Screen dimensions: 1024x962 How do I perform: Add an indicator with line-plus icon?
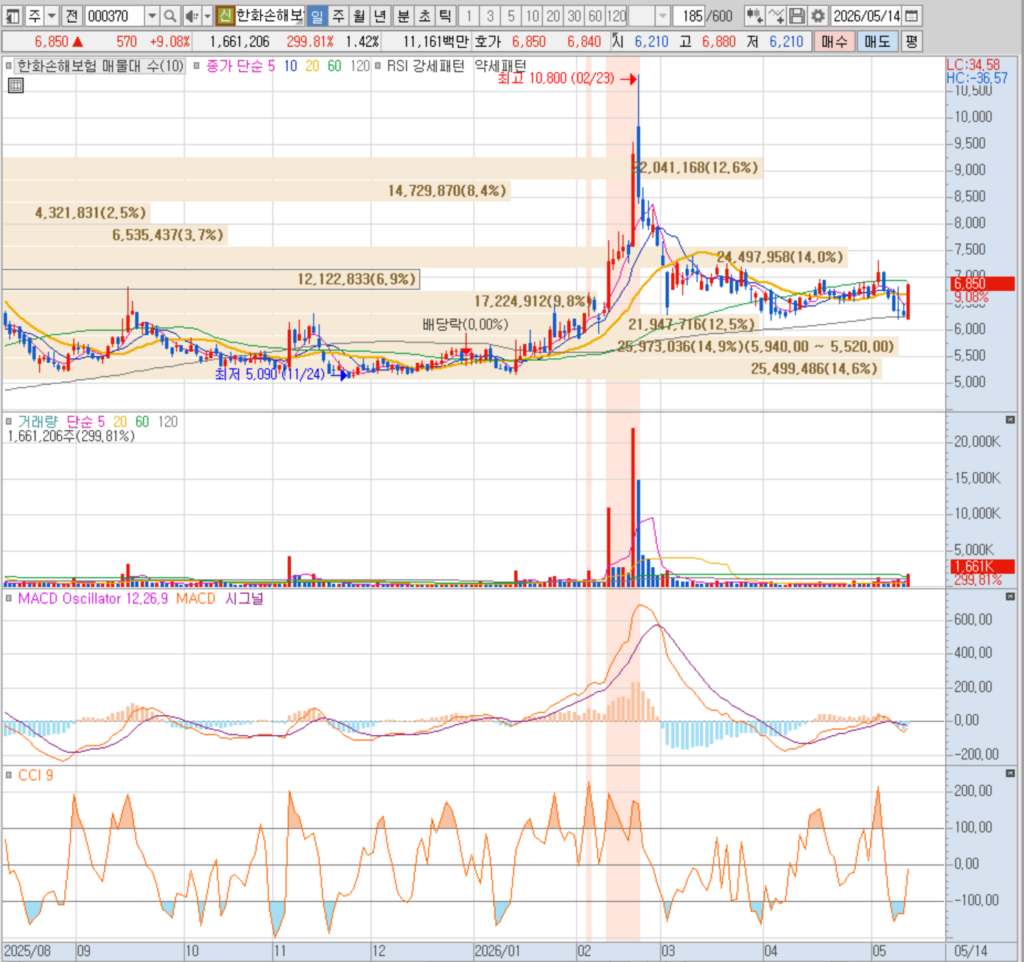776,16
